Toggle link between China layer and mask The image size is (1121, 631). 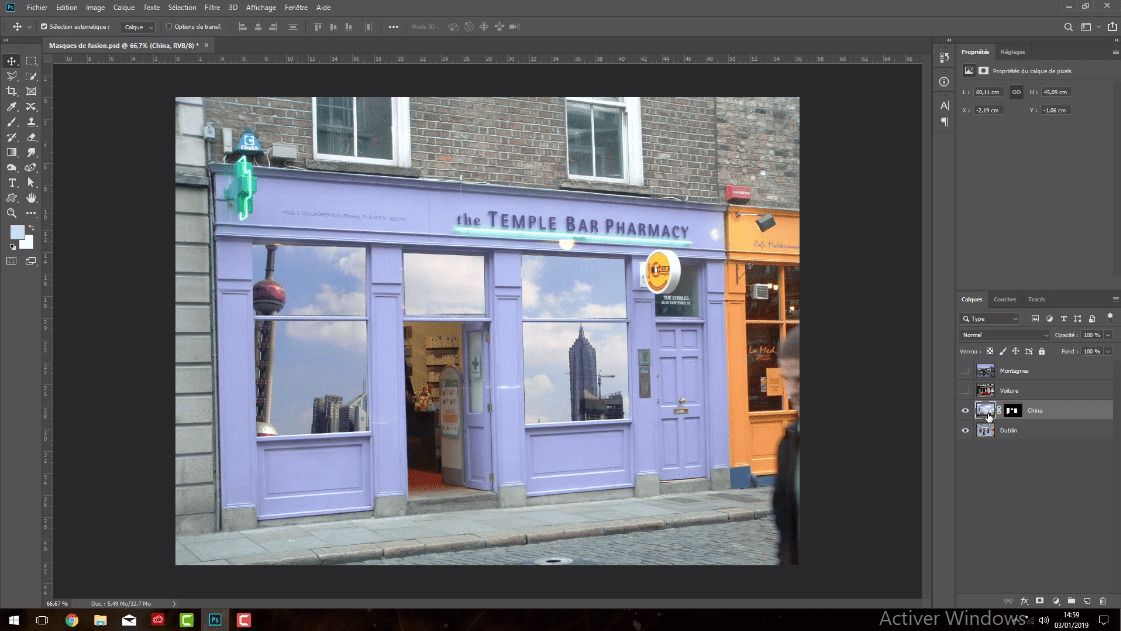pos(999,411)
